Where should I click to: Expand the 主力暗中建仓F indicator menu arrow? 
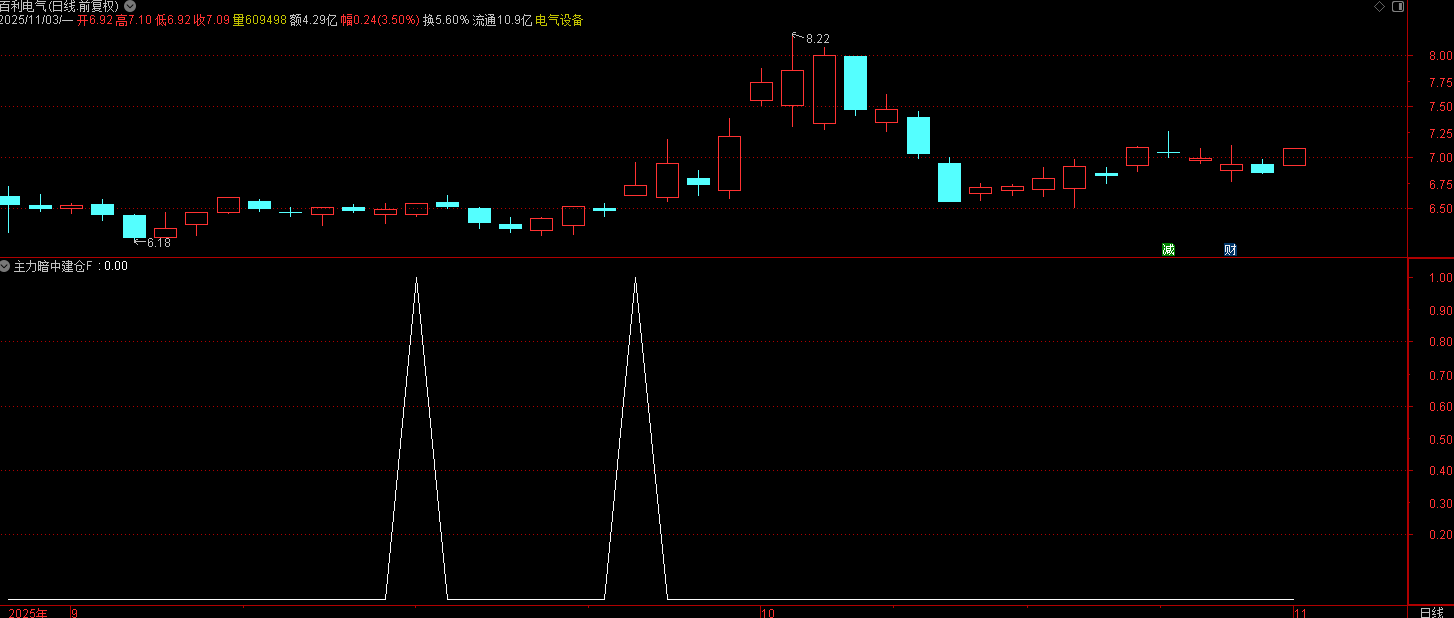point(6,266)
